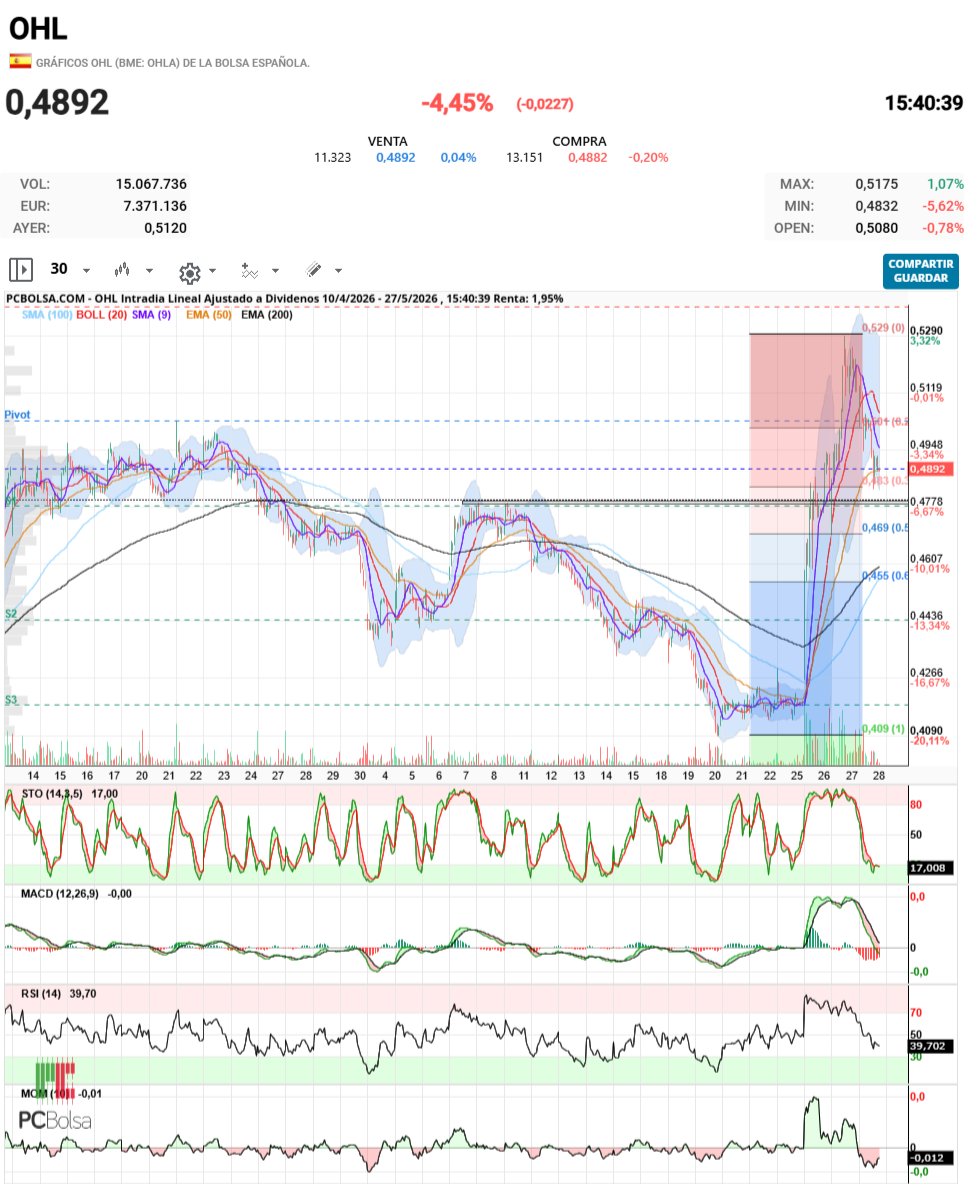This screenshot has height=1184, width=969.
Task: Click the S3 support label
Action: (x=11, y=700)
